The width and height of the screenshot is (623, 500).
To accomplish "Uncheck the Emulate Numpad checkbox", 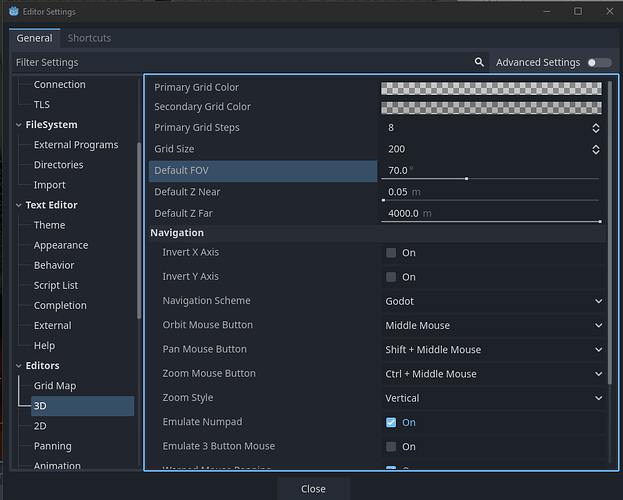I will pyautogui.click(x=391, y=422).
